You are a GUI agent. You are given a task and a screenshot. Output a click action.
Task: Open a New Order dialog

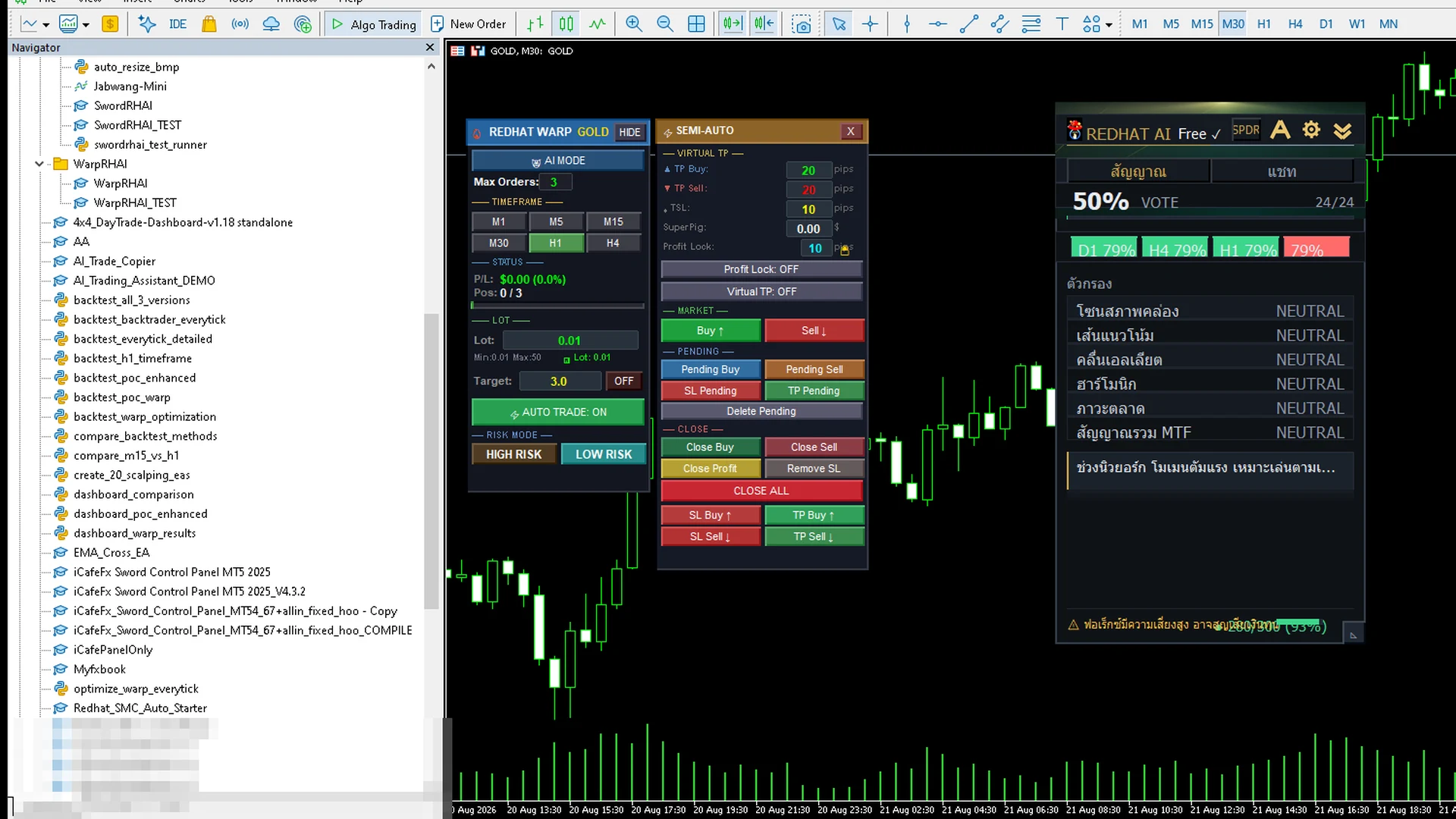tap(469, 24)
